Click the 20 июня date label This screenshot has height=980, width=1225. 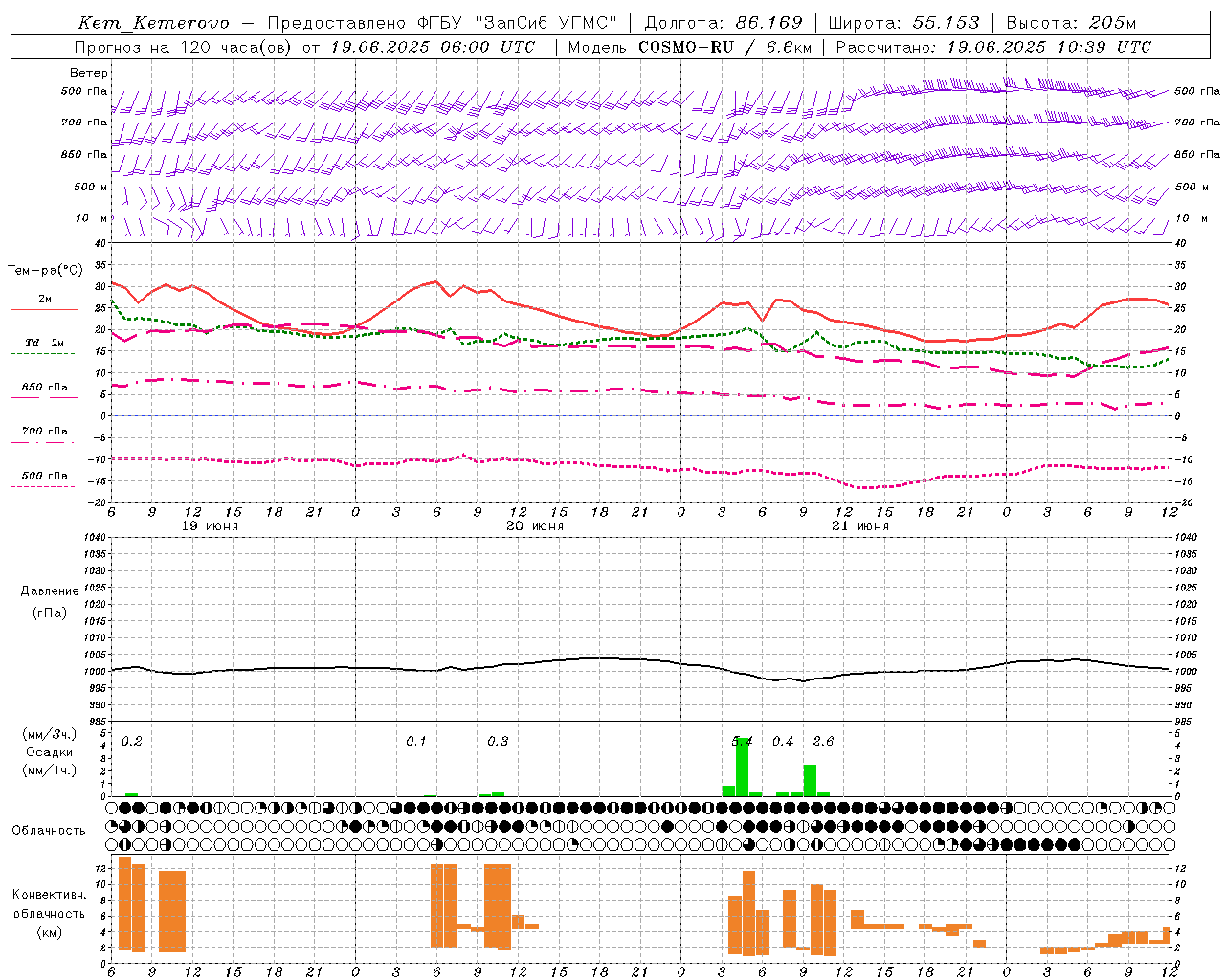(x=535, y=526)
